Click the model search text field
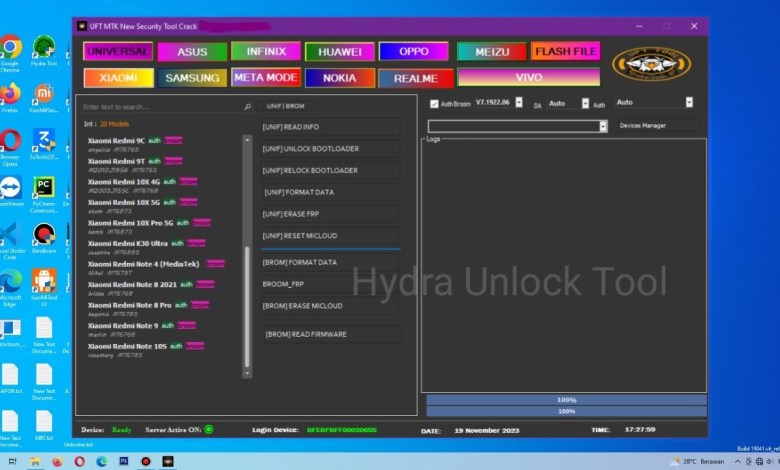This screenshot has width=780, height=470. pos(160,106)
